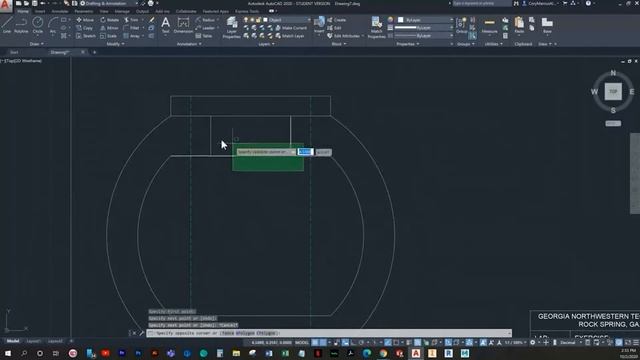640x360 pixels.
Task: Activate the Fillet tool
Action: (131, 28)
